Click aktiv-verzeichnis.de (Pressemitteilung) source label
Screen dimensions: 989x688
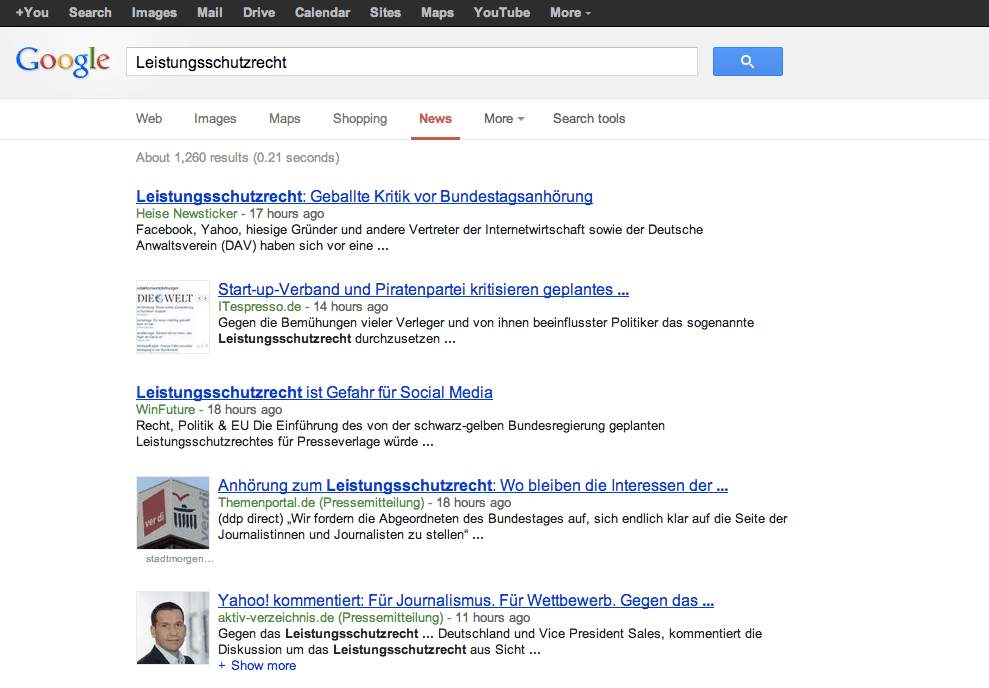(x=331, y=617)
